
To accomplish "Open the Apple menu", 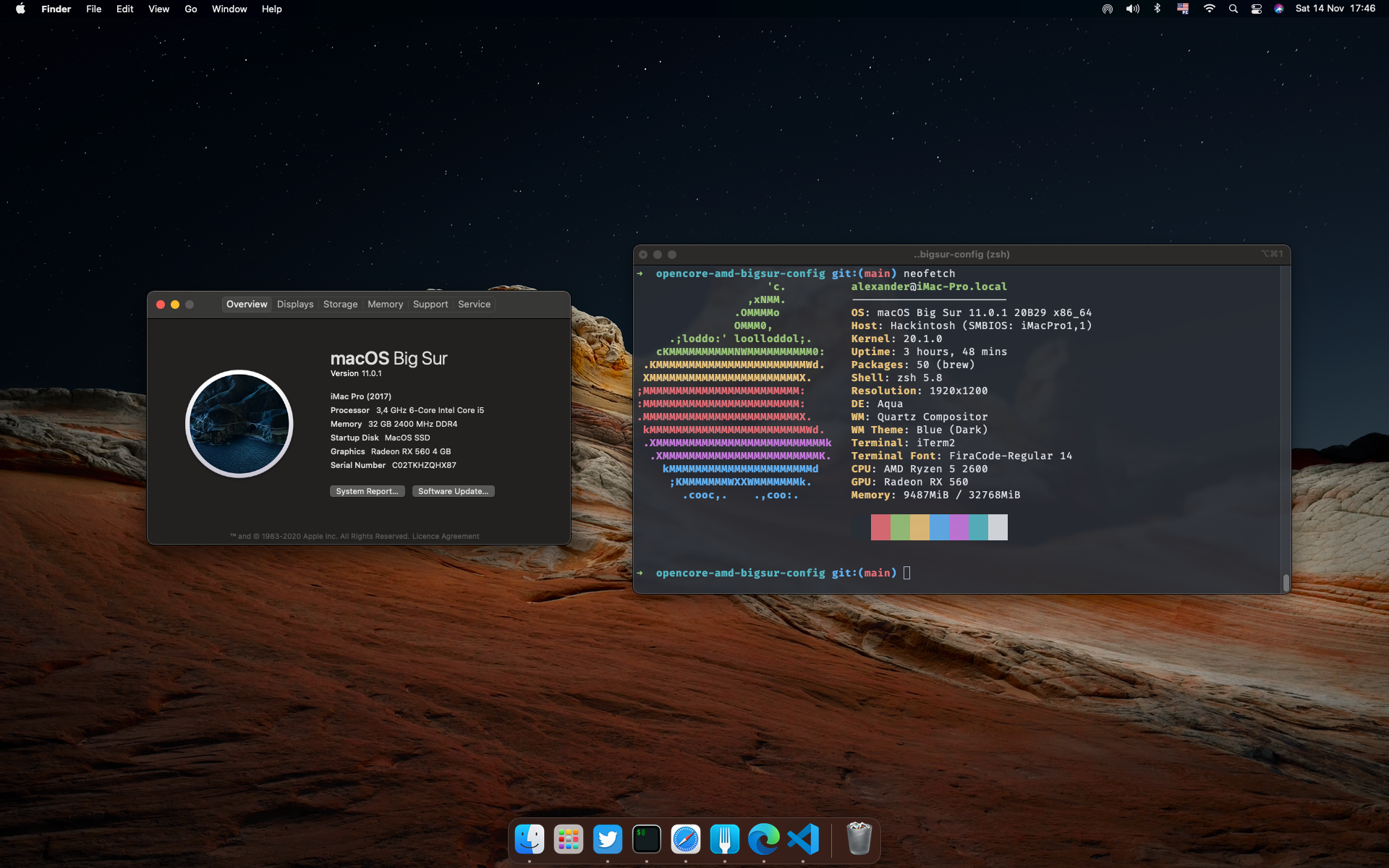I will pos(20,9).
